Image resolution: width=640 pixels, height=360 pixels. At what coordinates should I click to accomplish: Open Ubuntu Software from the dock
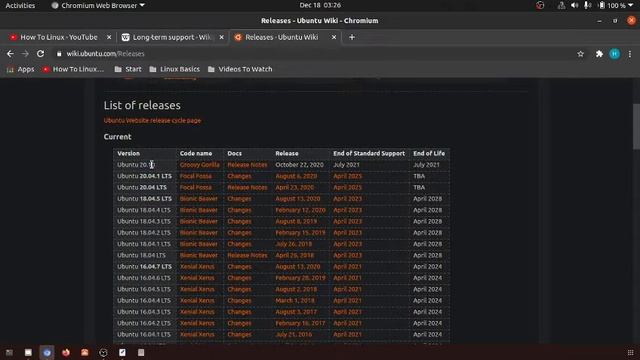[84, 352]
